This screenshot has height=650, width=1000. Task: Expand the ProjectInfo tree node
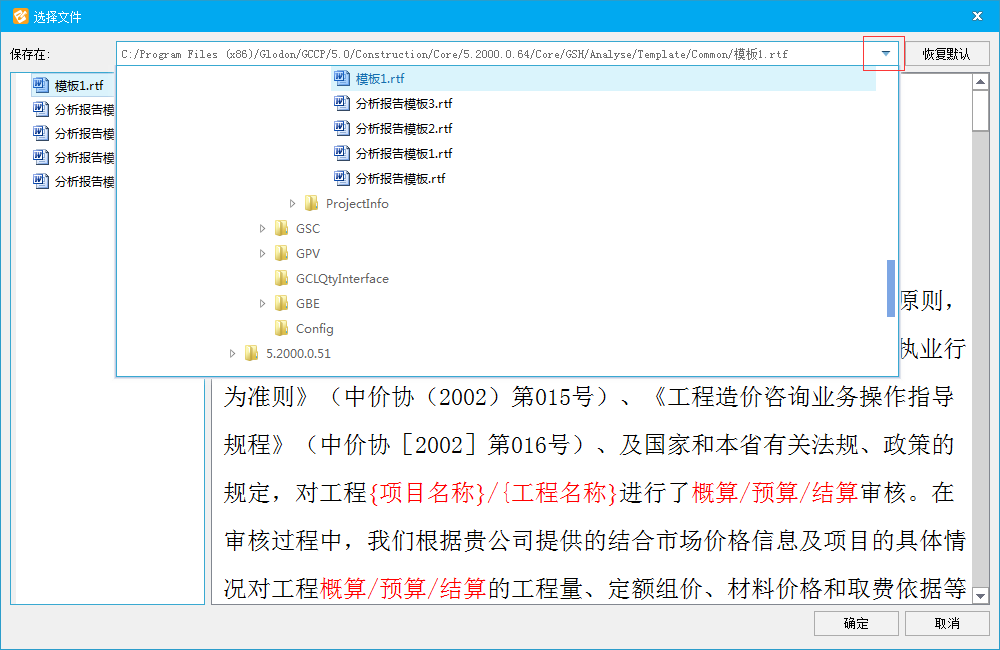tap(293, 204)
